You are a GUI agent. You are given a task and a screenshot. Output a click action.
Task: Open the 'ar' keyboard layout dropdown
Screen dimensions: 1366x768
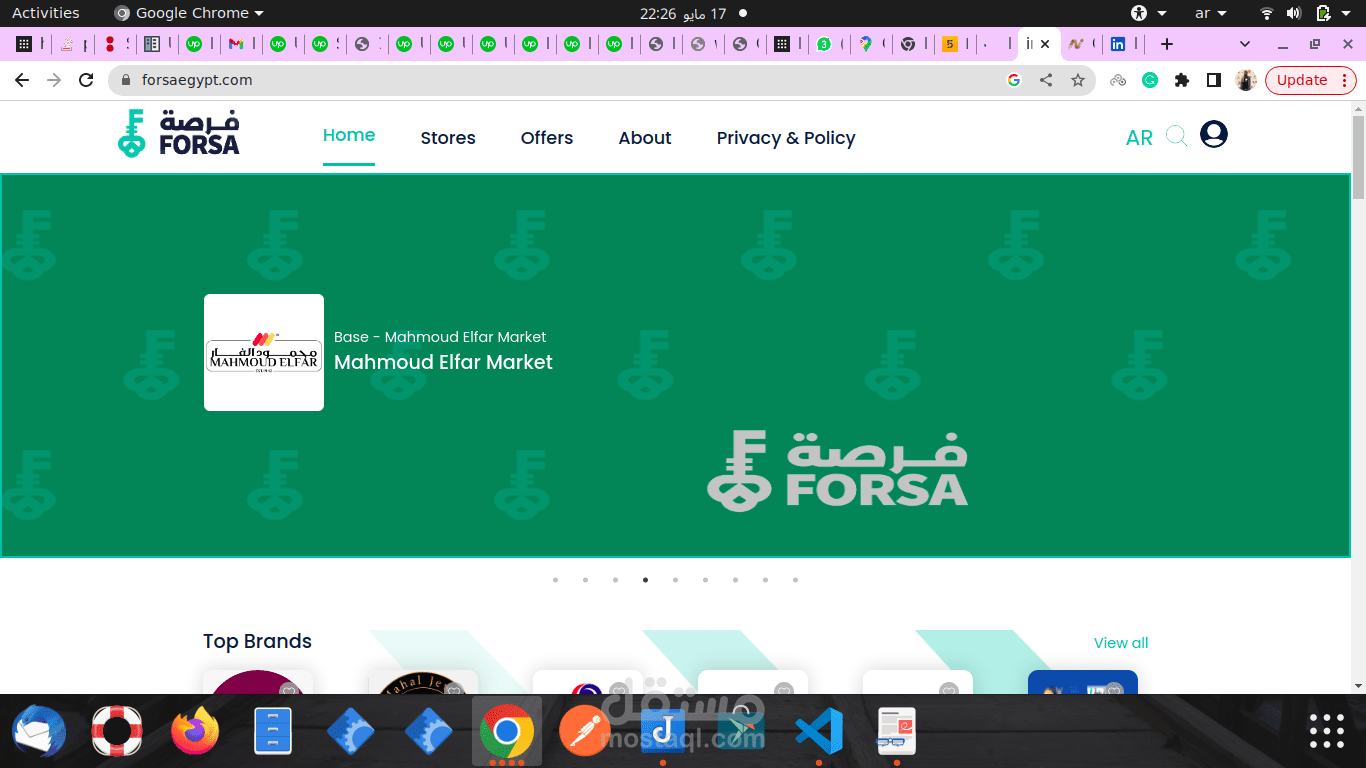tap(1210, 13)
